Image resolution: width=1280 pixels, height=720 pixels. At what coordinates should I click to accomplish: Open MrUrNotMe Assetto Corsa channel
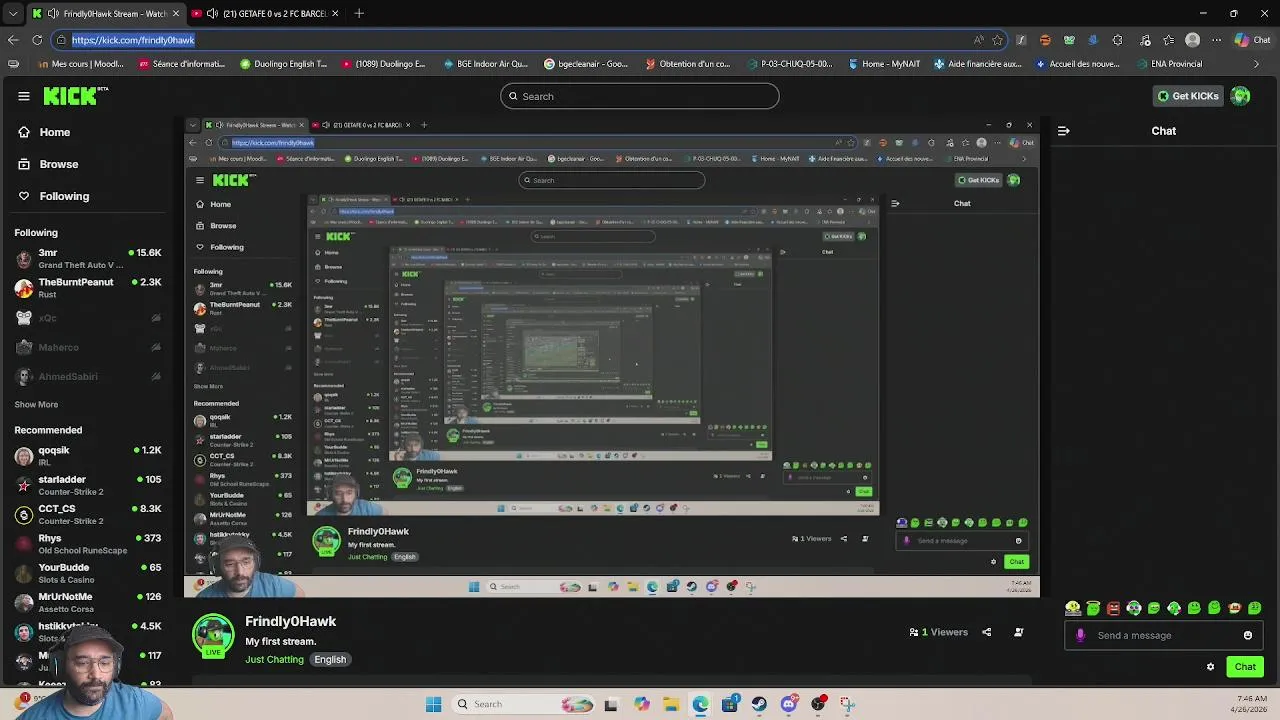(88, 601)
